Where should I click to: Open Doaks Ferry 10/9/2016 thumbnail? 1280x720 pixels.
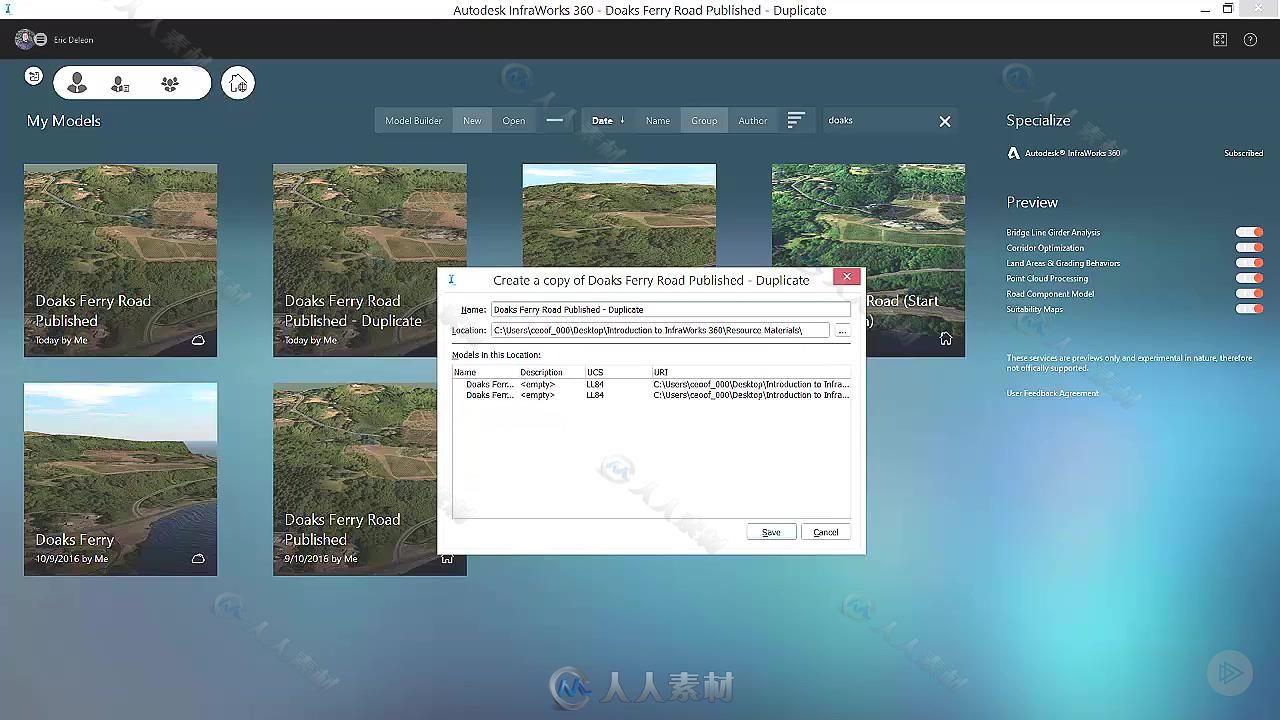click(120, 479)
